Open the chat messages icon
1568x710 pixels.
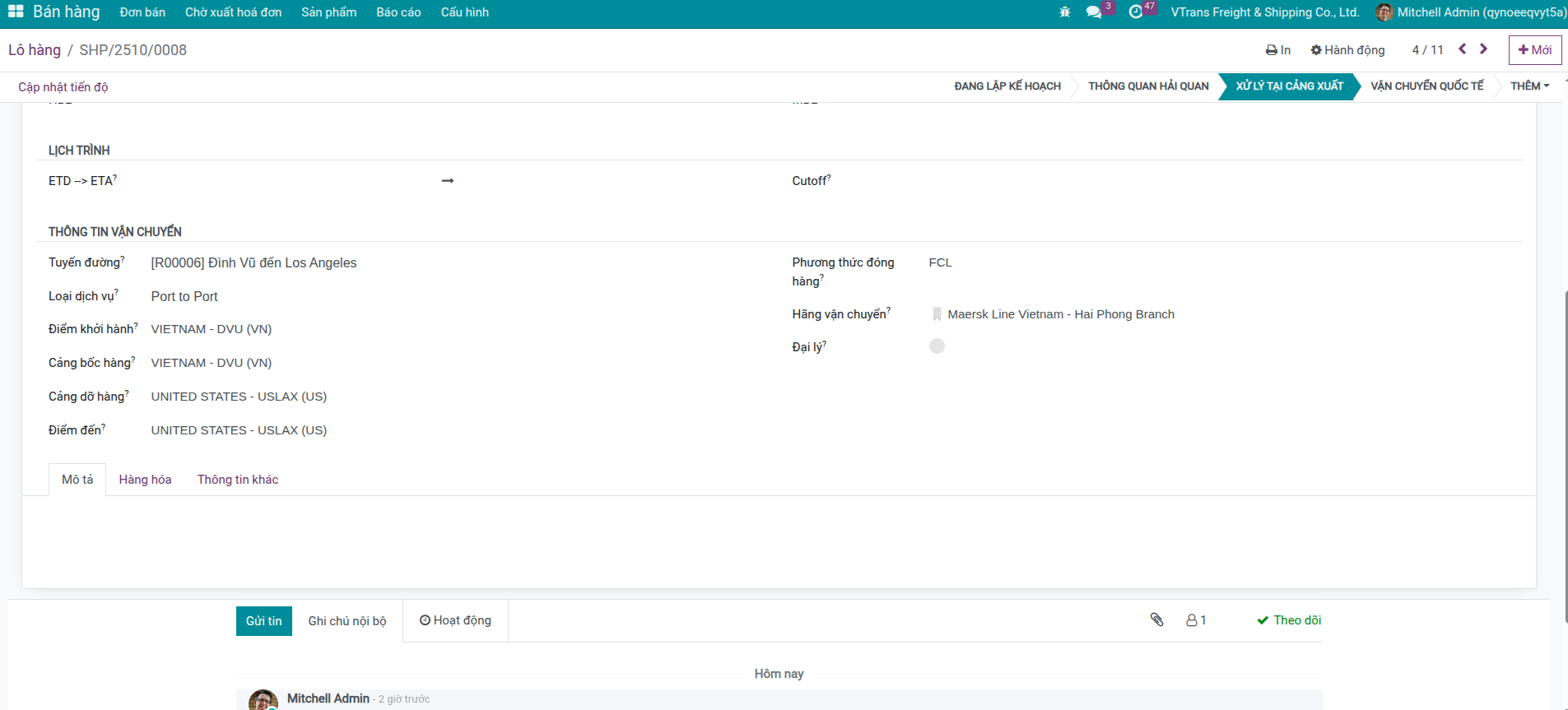[x=1094, y=12]
